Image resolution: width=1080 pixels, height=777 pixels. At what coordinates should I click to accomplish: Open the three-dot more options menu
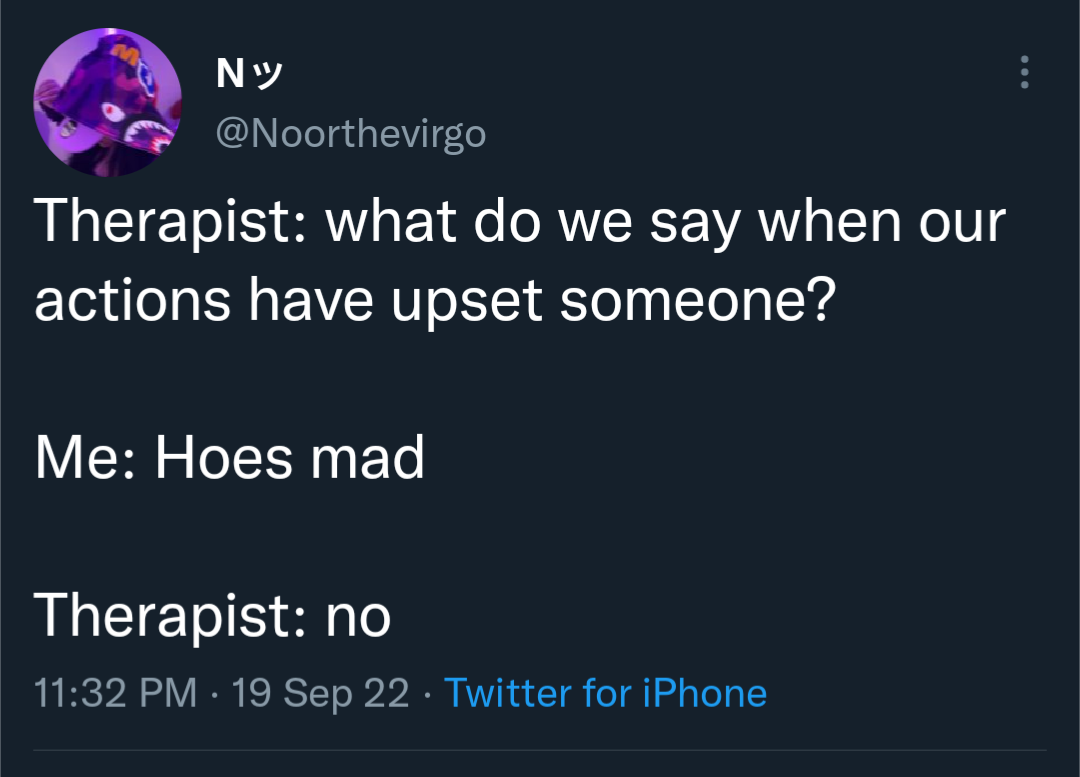1024,72
